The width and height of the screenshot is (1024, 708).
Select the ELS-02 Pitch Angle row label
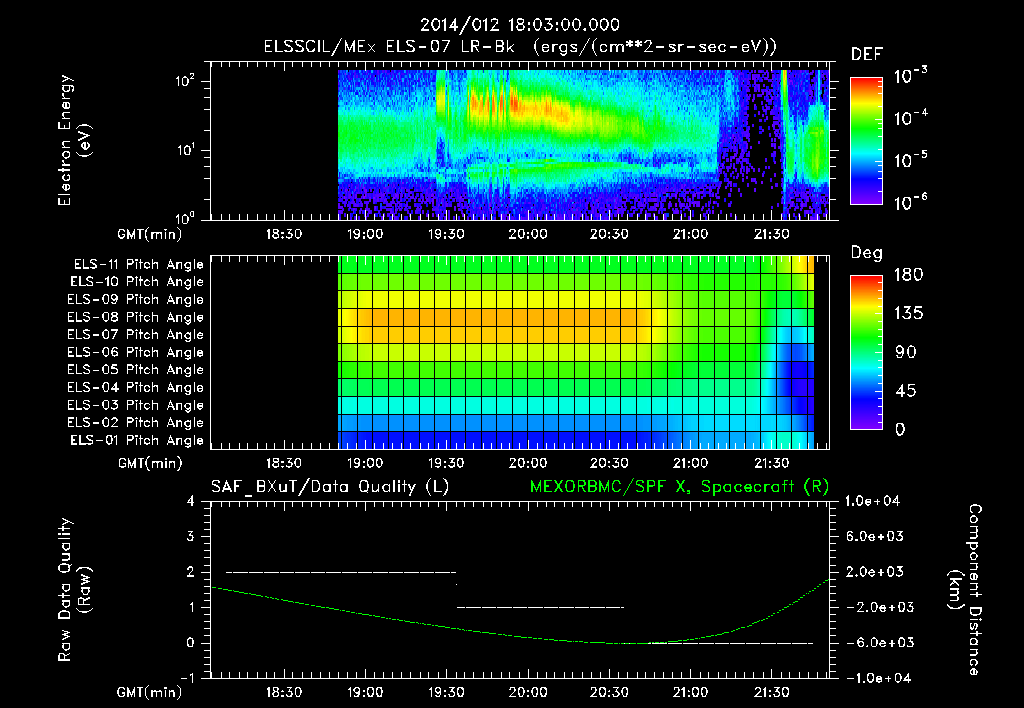(135, 423)
